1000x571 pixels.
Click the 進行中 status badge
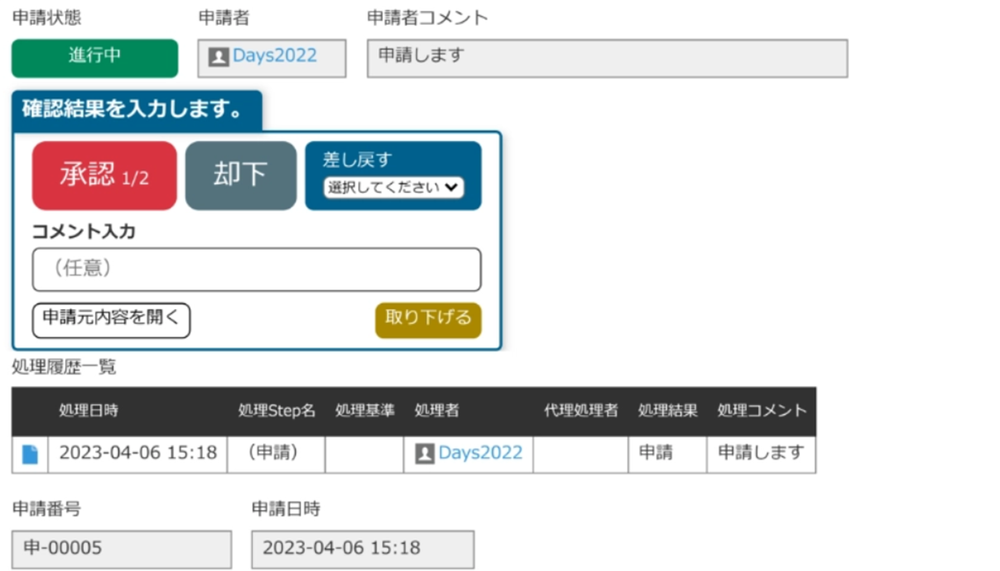[95, 57]
